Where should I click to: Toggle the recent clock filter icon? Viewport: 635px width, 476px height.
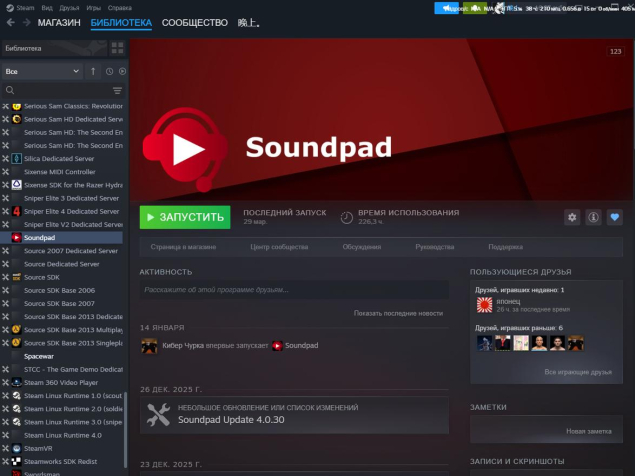pyautogui.click(x=109, y=72)
